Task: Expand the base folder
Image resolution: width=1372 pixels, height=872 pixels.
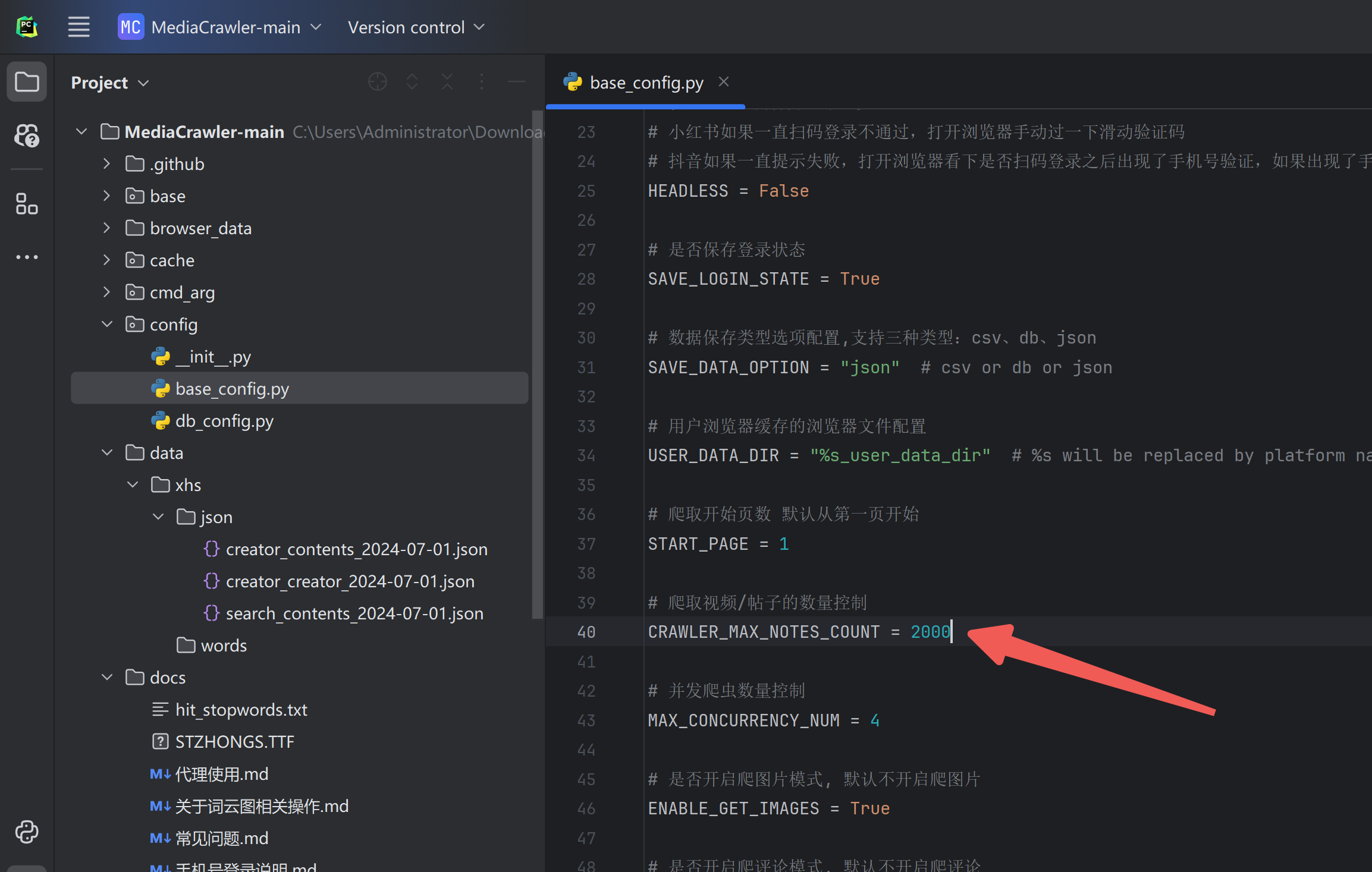Action: tap(106, 196)
